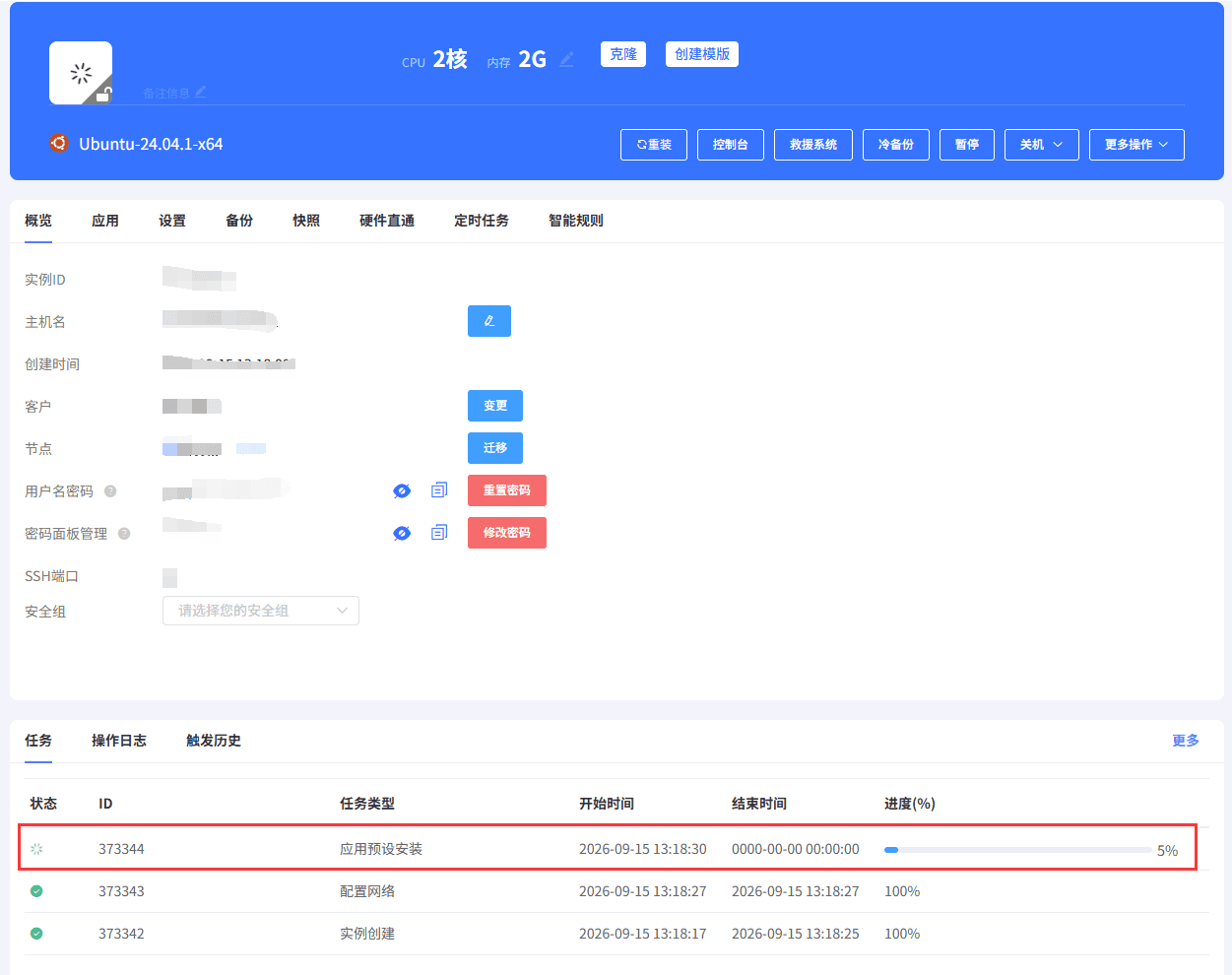The width and height of the screenshot is (1232, 975).
Task: Click the 5% progress bar of 应用预设安装
Action: (1018, 850)
